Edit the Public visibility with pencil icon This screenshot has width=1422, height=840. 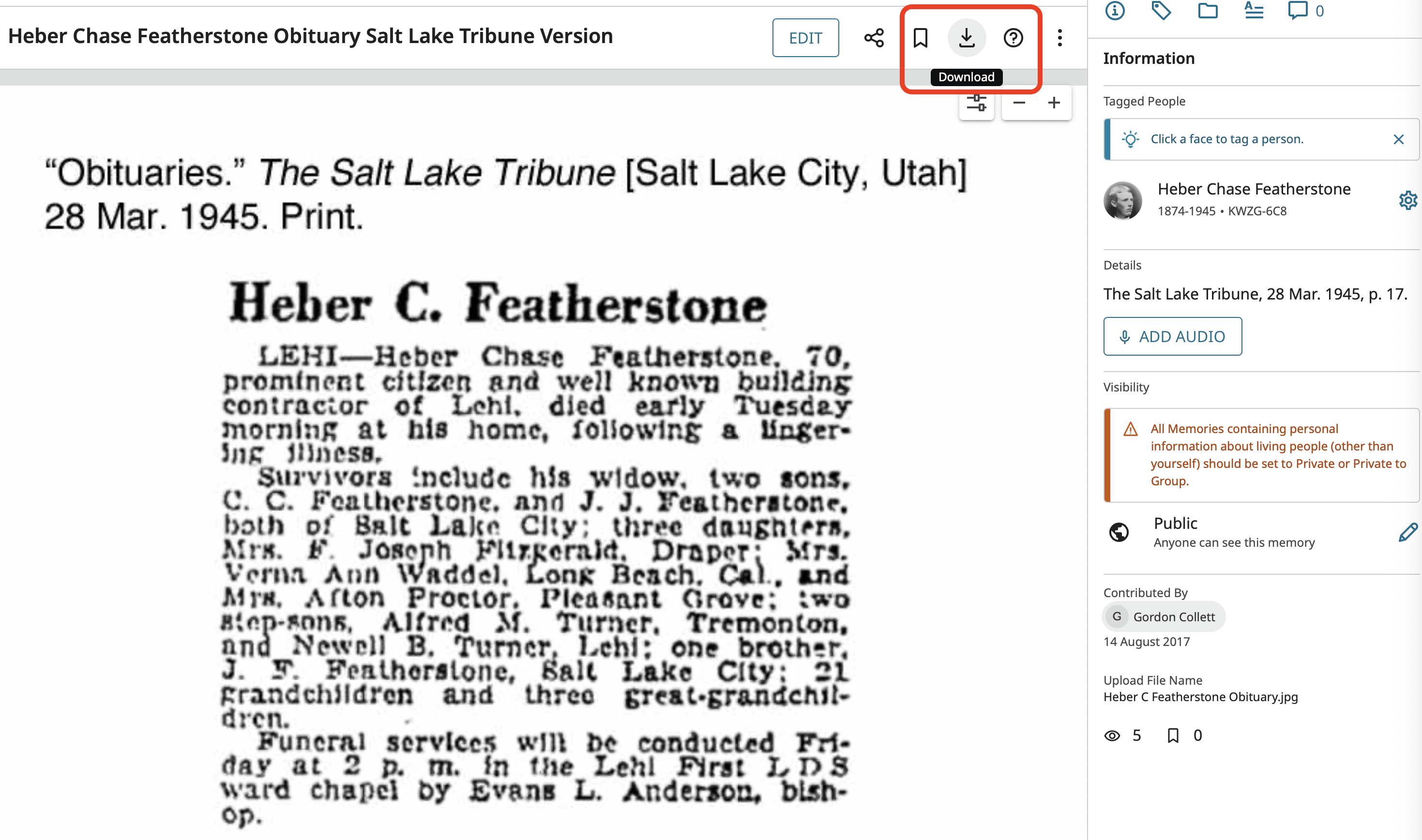click(x=1408, y=532)
